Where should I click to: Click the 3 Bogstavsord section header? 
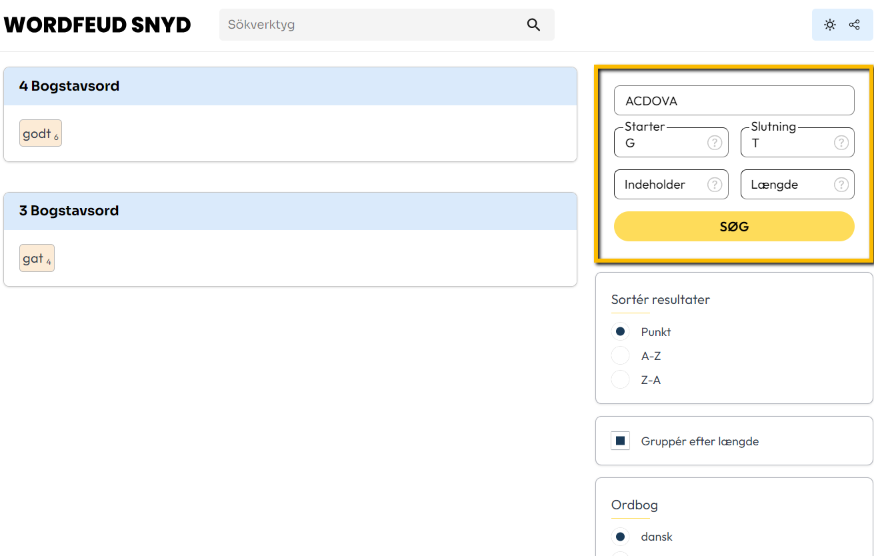[x=290, y=211]
